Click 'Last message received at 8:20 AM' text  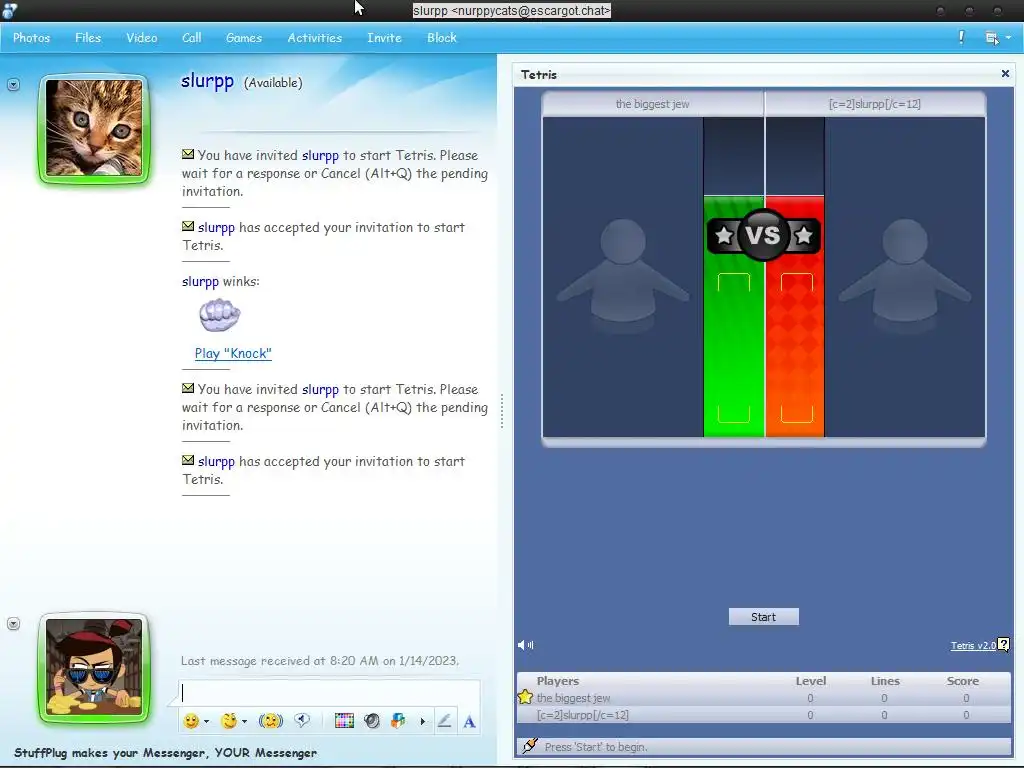(x=319, y=661)
